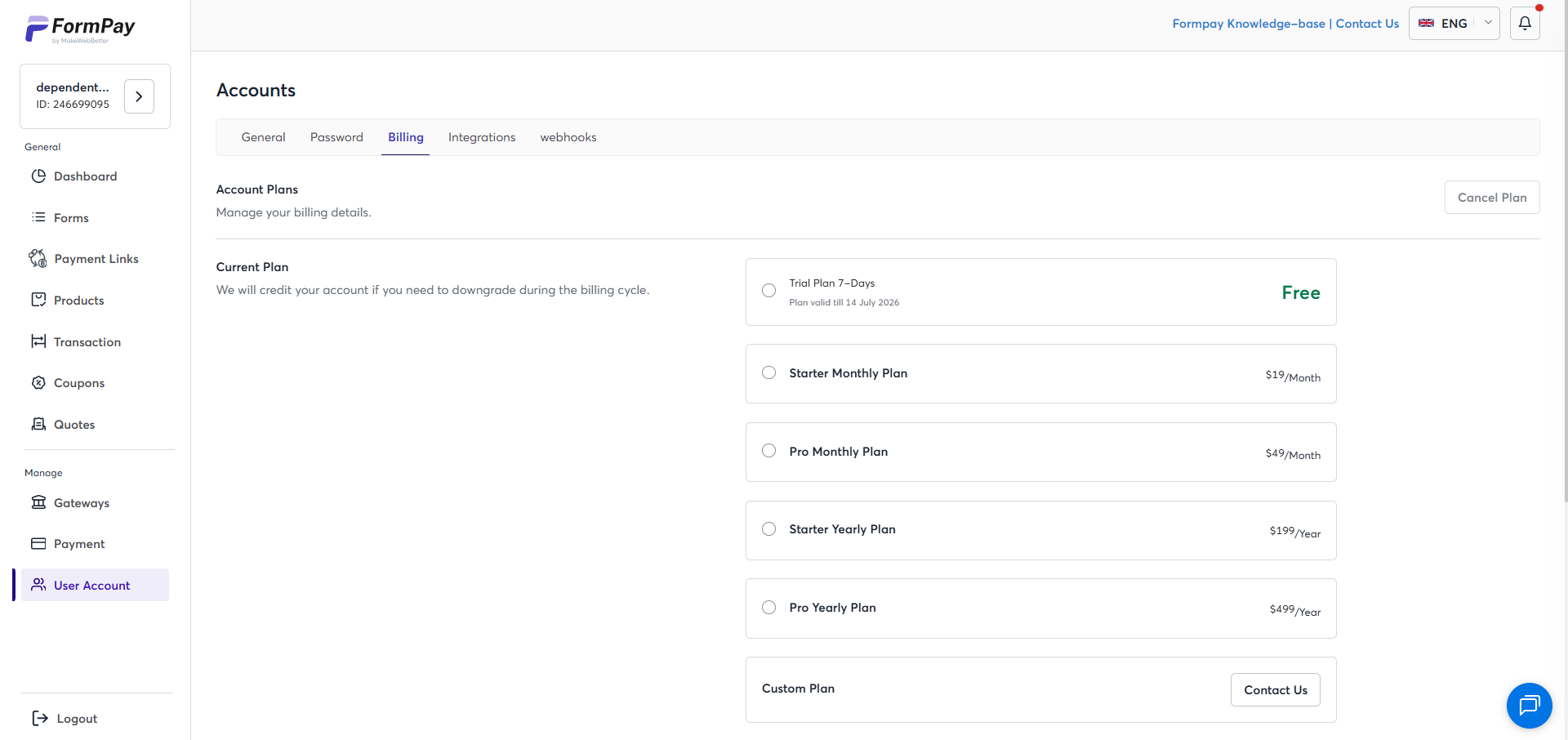
Task: Switch to the Password tab
Action: click(x=336, y=137)
